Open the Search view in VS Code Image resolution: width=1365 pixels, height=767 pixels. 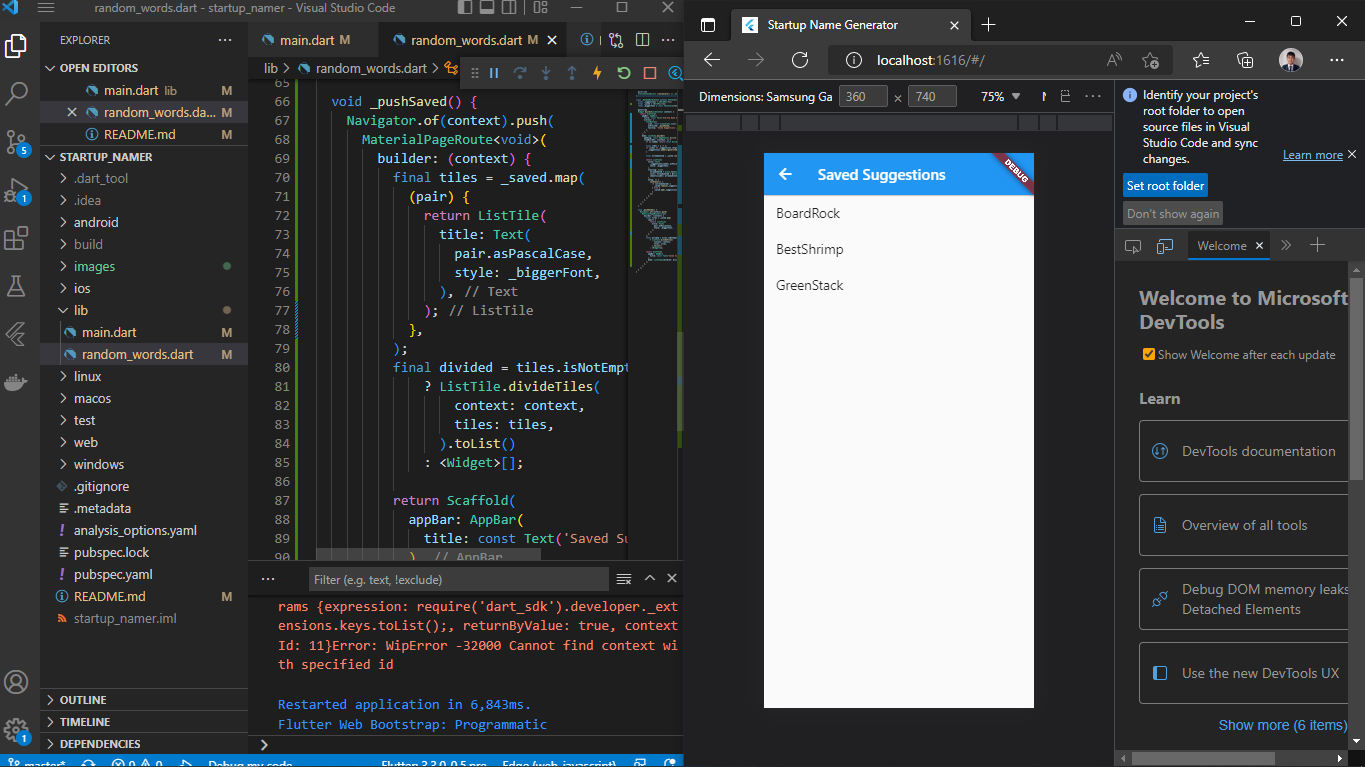pos(16,94)
